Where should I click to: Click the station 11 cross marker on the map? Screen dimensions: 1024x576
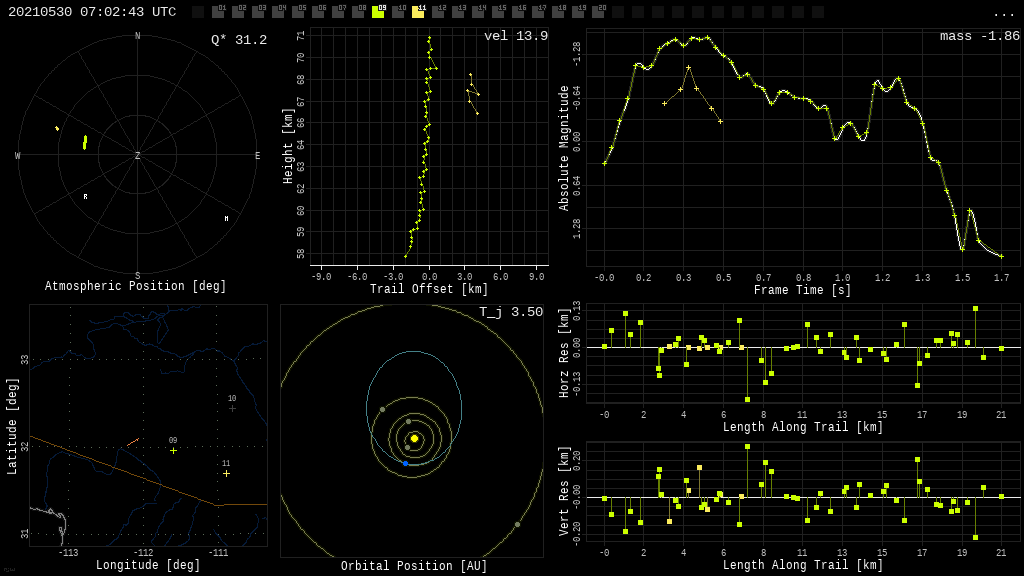click(x=226, y=473)
